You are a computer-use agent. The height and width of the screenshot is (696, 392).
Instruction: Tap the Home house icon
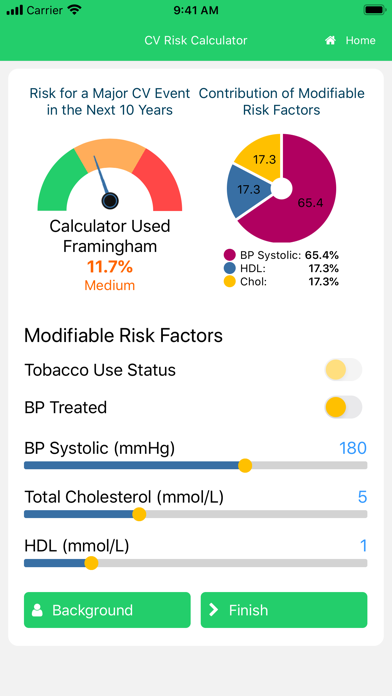(x=330, y=40)
